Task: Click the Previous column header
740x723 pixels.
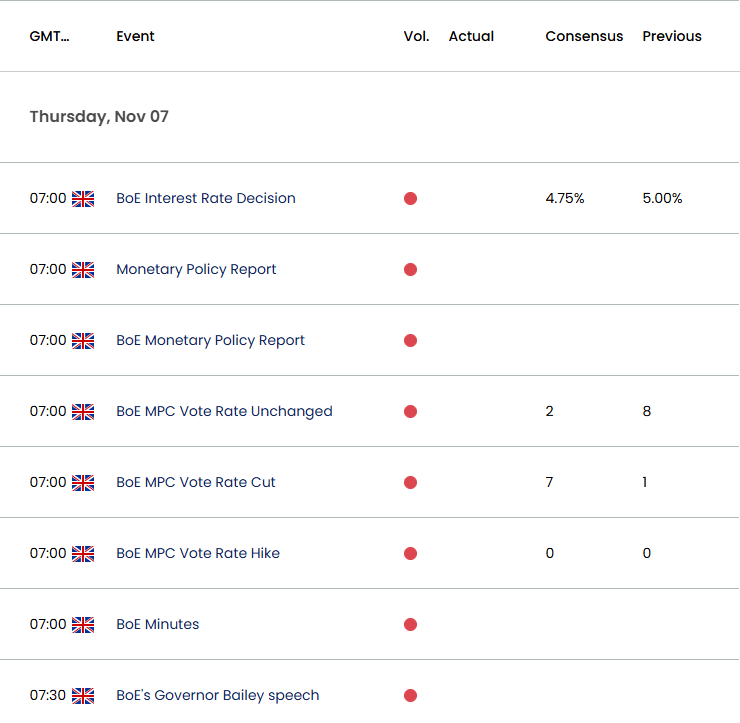Action: [x=672, y=36]
